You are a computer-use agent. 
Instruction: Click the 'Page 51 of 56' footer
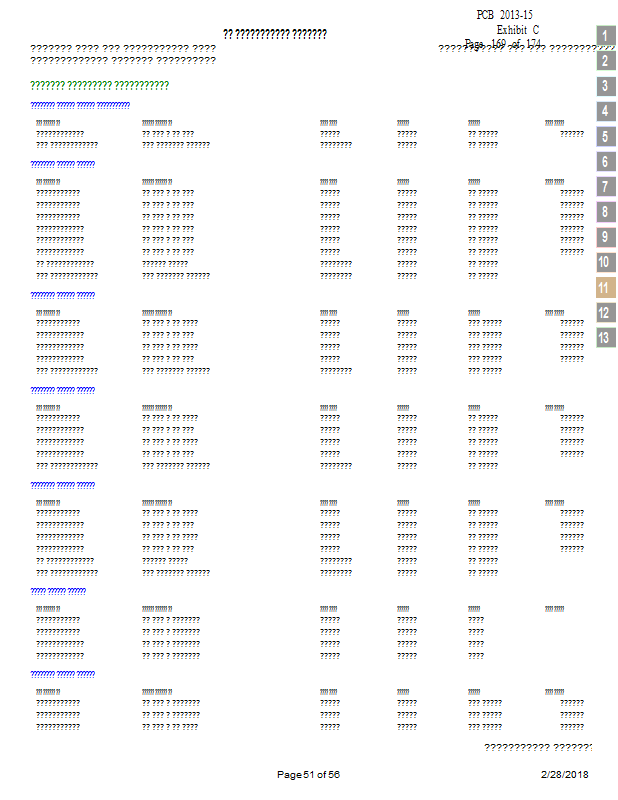coord(308,775)
